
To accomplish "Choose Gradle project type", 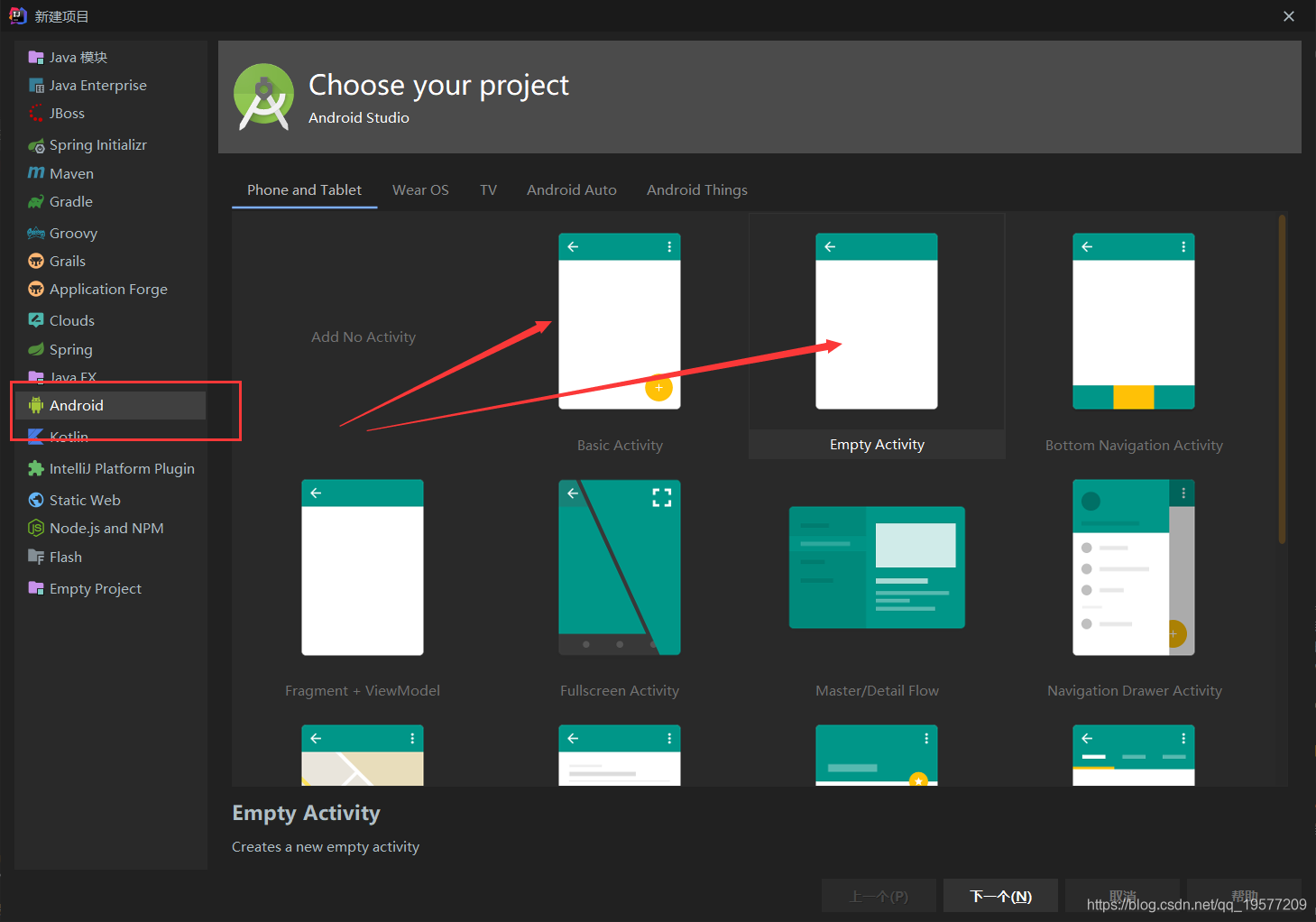I will pos(71,202).
